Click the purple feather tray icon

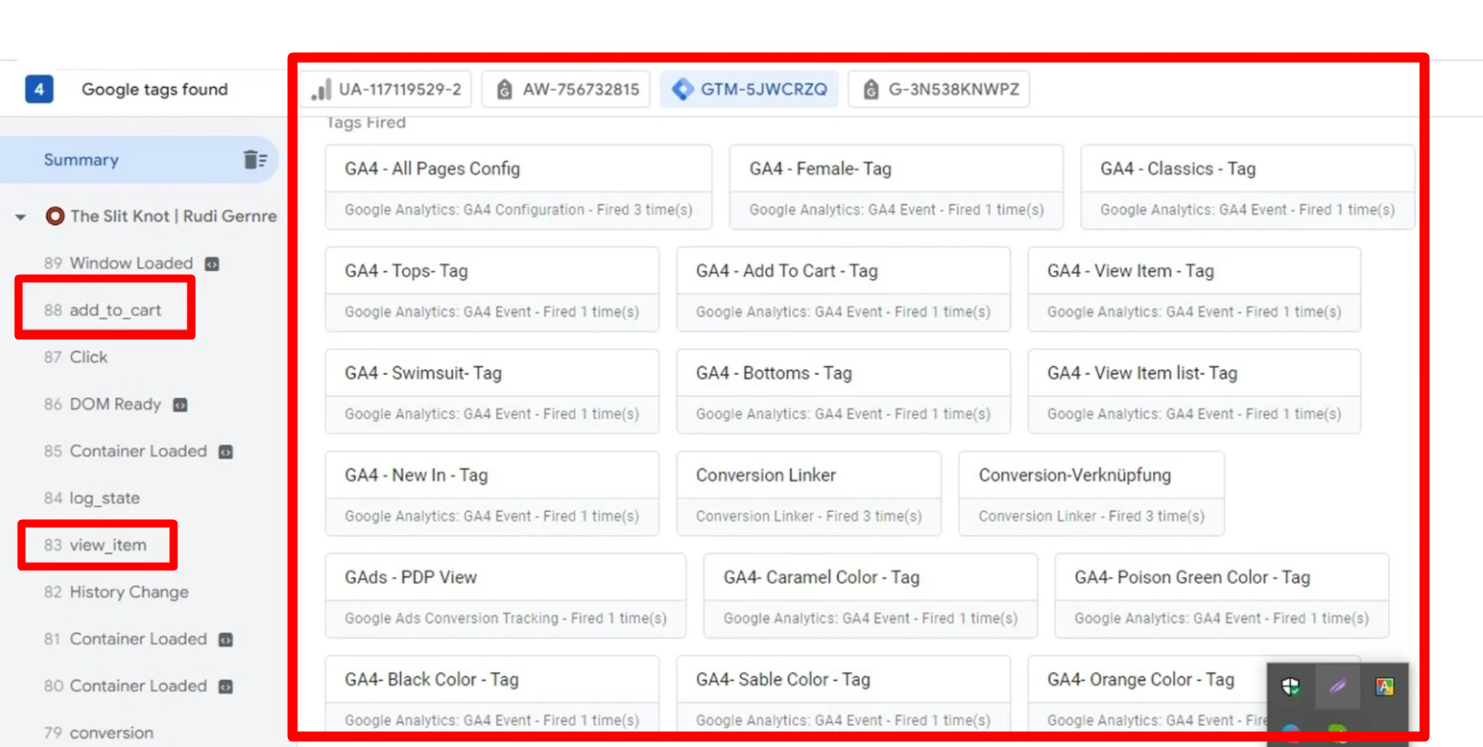pos(1338,687)
